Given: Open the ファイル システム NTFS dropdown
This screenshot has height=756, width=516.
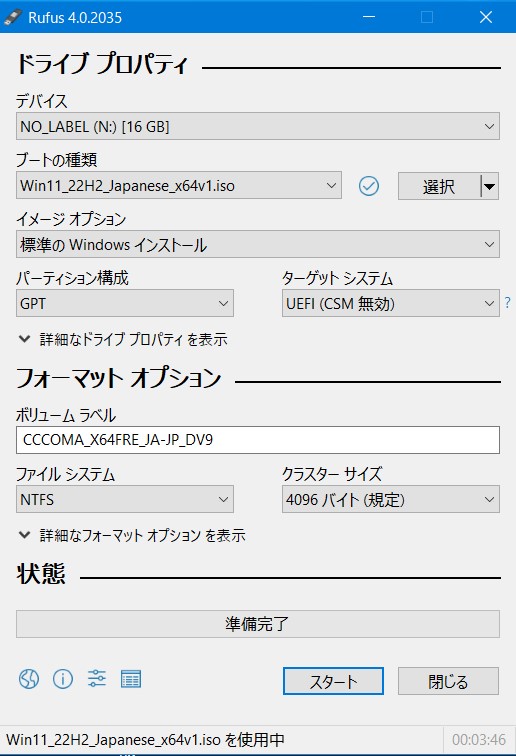Looking at the screenshot, I should click(125, 499).
